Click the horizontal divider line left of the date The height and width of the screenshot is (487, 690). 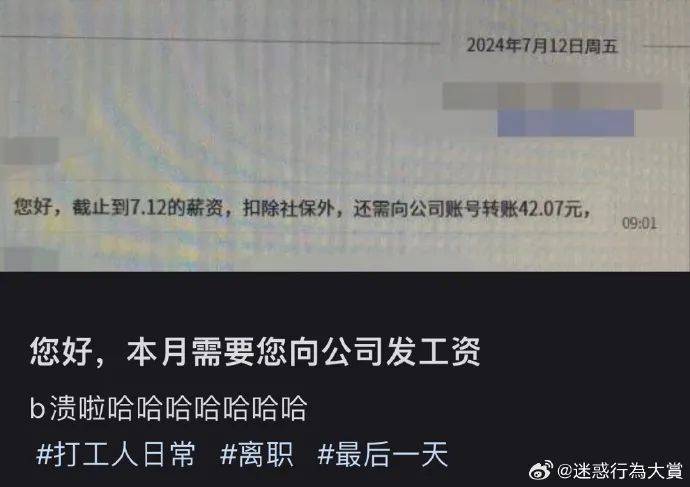(x=220, y=41)
